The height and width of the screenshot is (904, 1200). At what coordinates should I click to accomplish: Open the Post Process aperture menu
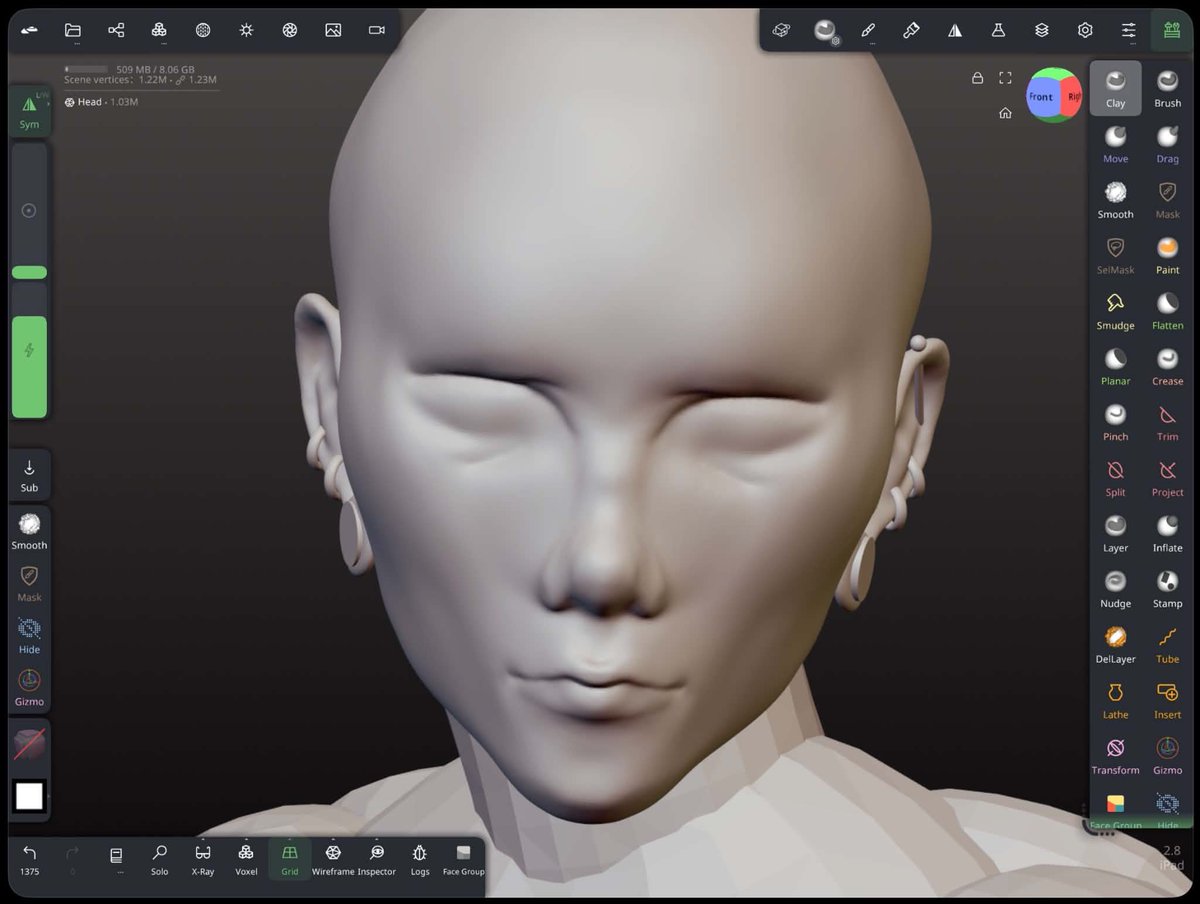click(290, 30)
